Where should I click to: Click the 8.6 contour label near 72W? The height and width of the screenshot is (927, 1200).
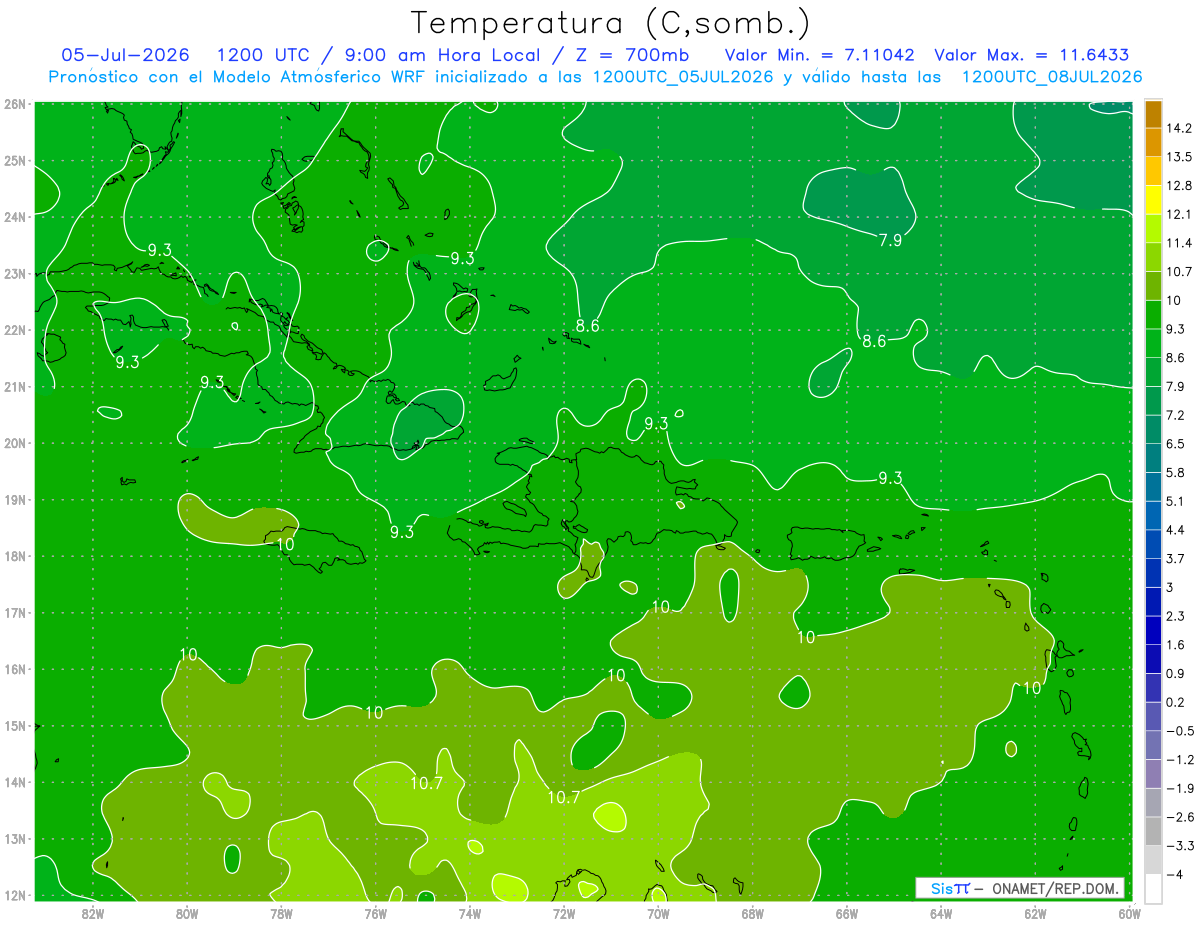pos(587,326)
